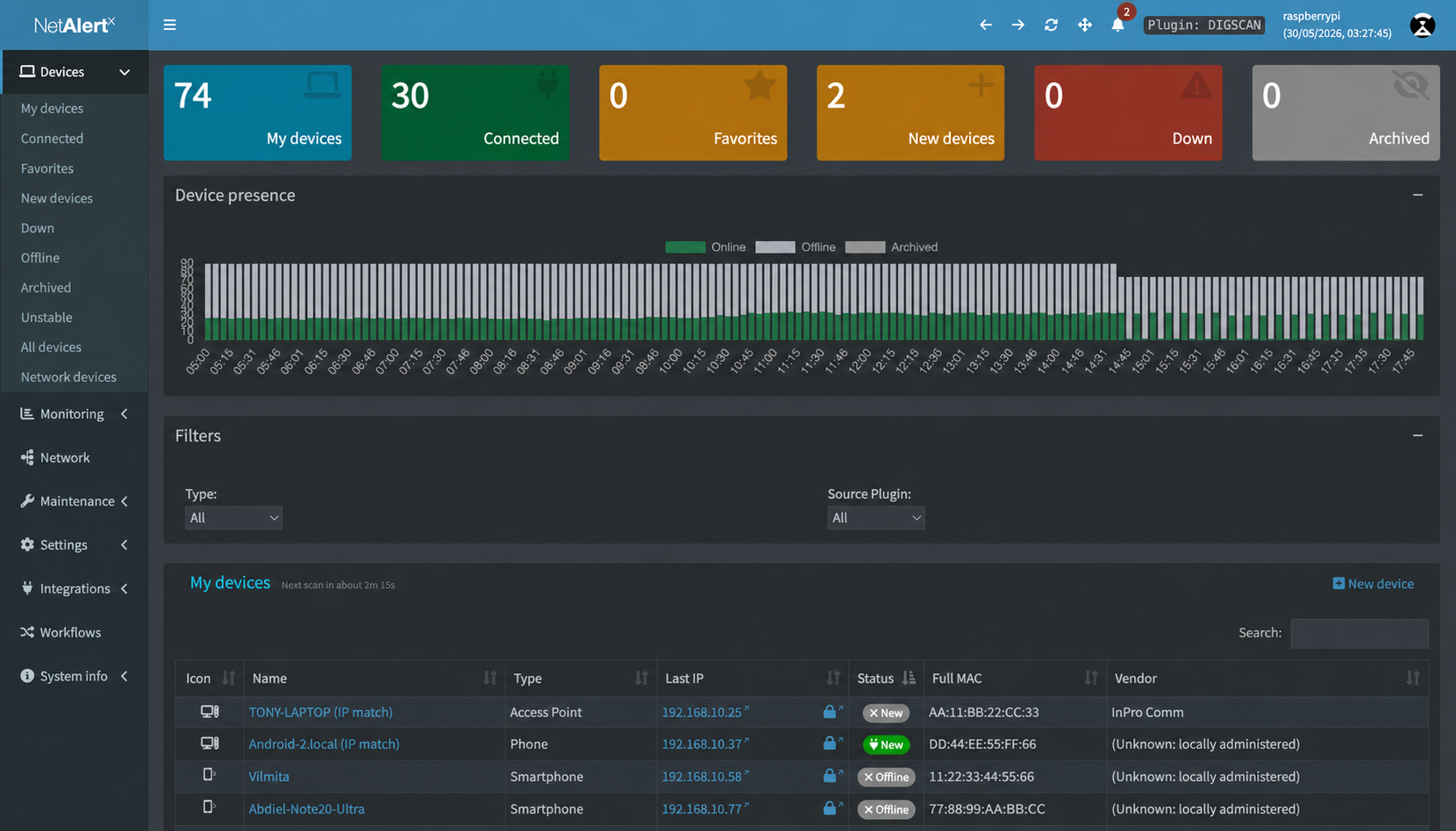Click the phone icon in the Vilmita row
1456x831 pixels.
click(x=209, y=775)
